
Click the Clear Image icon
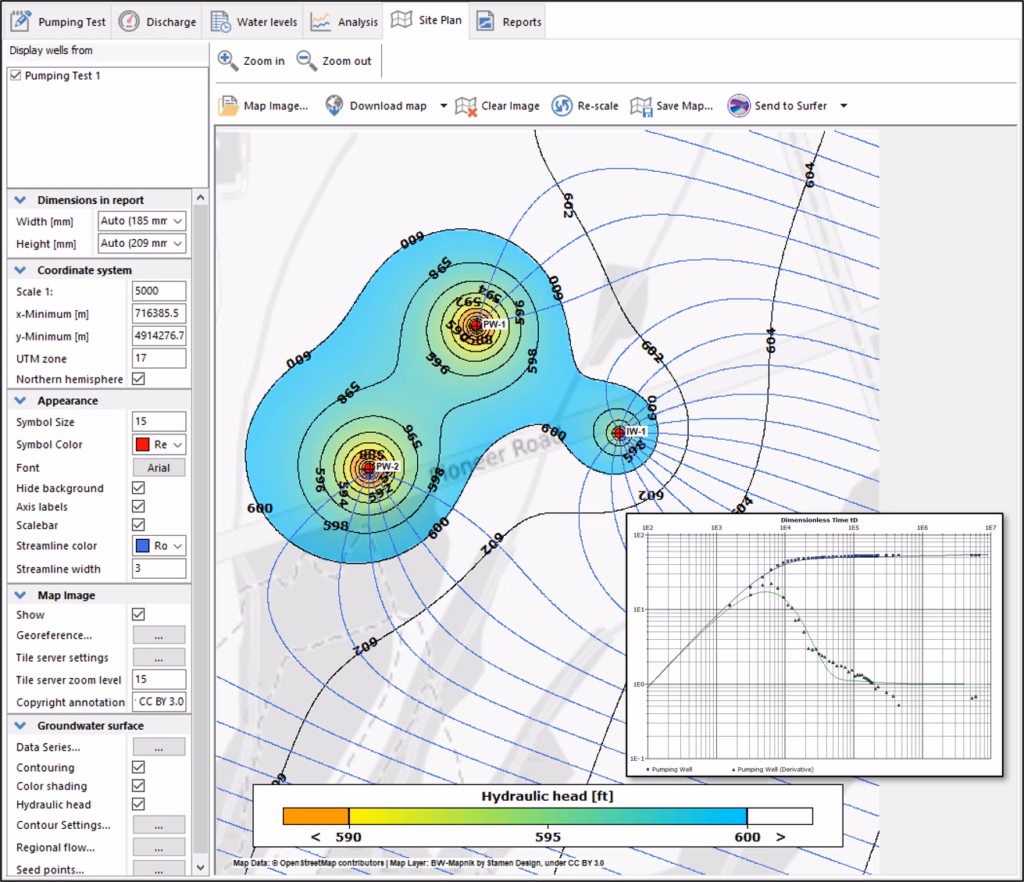tap(466, 106)
